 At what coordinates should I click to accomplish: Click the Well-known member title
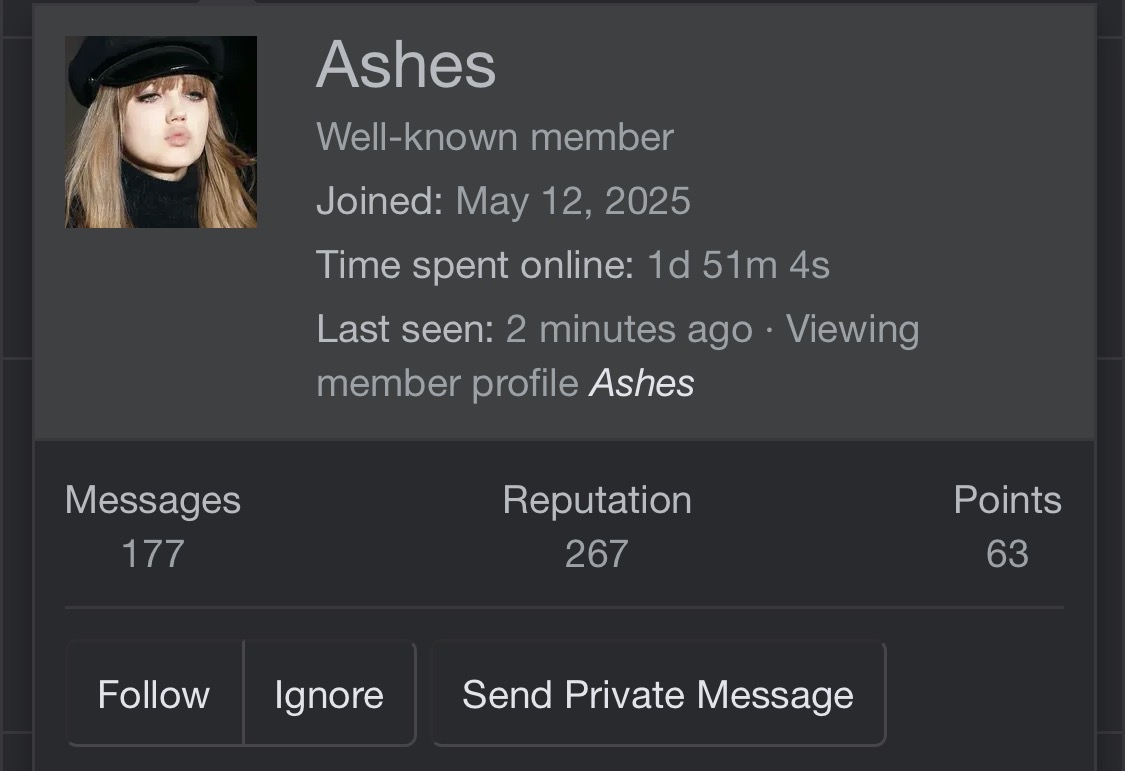[x=495, y=137]
